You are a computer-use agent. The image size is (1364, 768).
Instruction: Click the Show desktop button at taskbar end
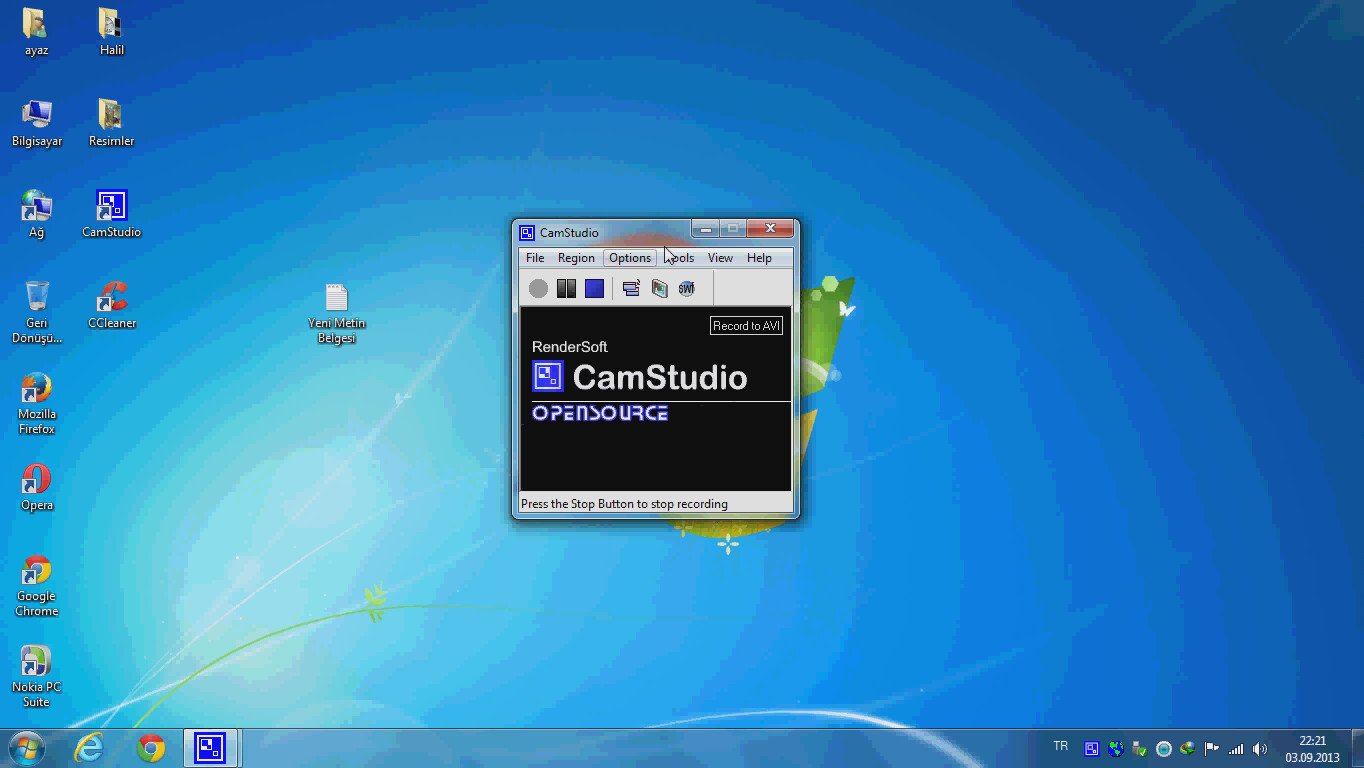tap(1356, 748)
